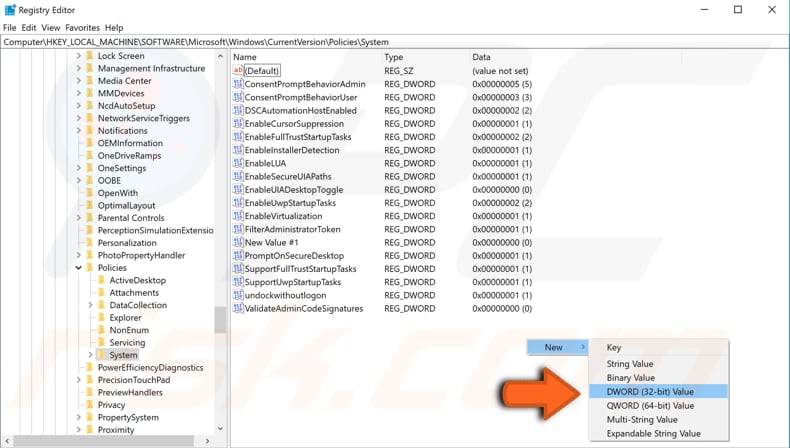This screenshot has width=790, height=448.
Task: Open the Help menu
Action: pyautogui.click(x=114, y=28)
